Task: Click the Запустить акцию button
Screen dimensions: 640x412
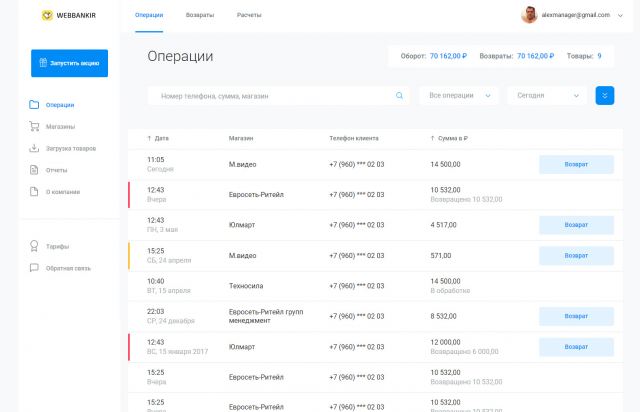Action: click(x=69, y=63)
